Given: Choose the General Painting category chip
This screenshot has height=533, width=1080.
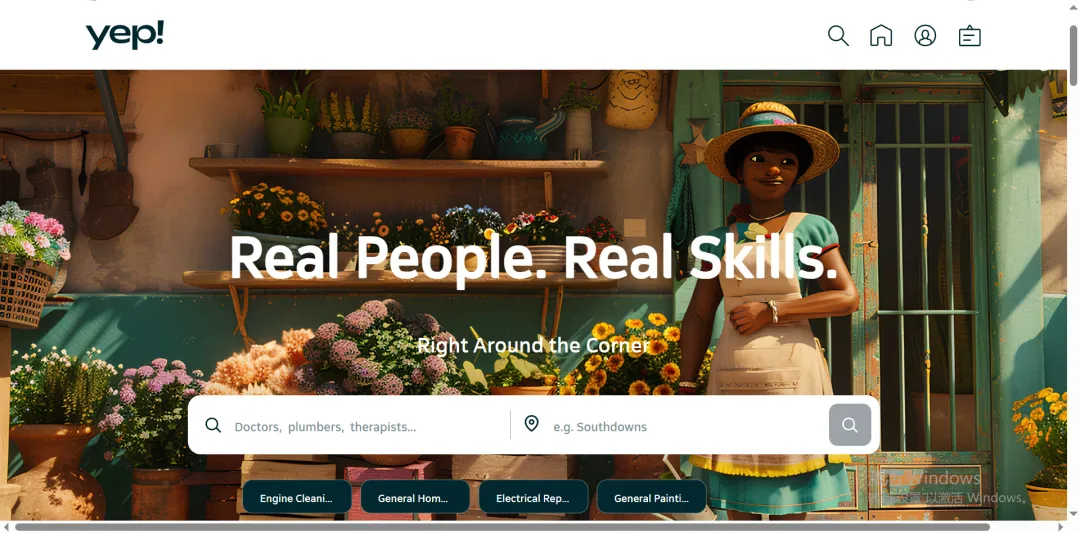Looking at the screenshot, I should point(651,498).
